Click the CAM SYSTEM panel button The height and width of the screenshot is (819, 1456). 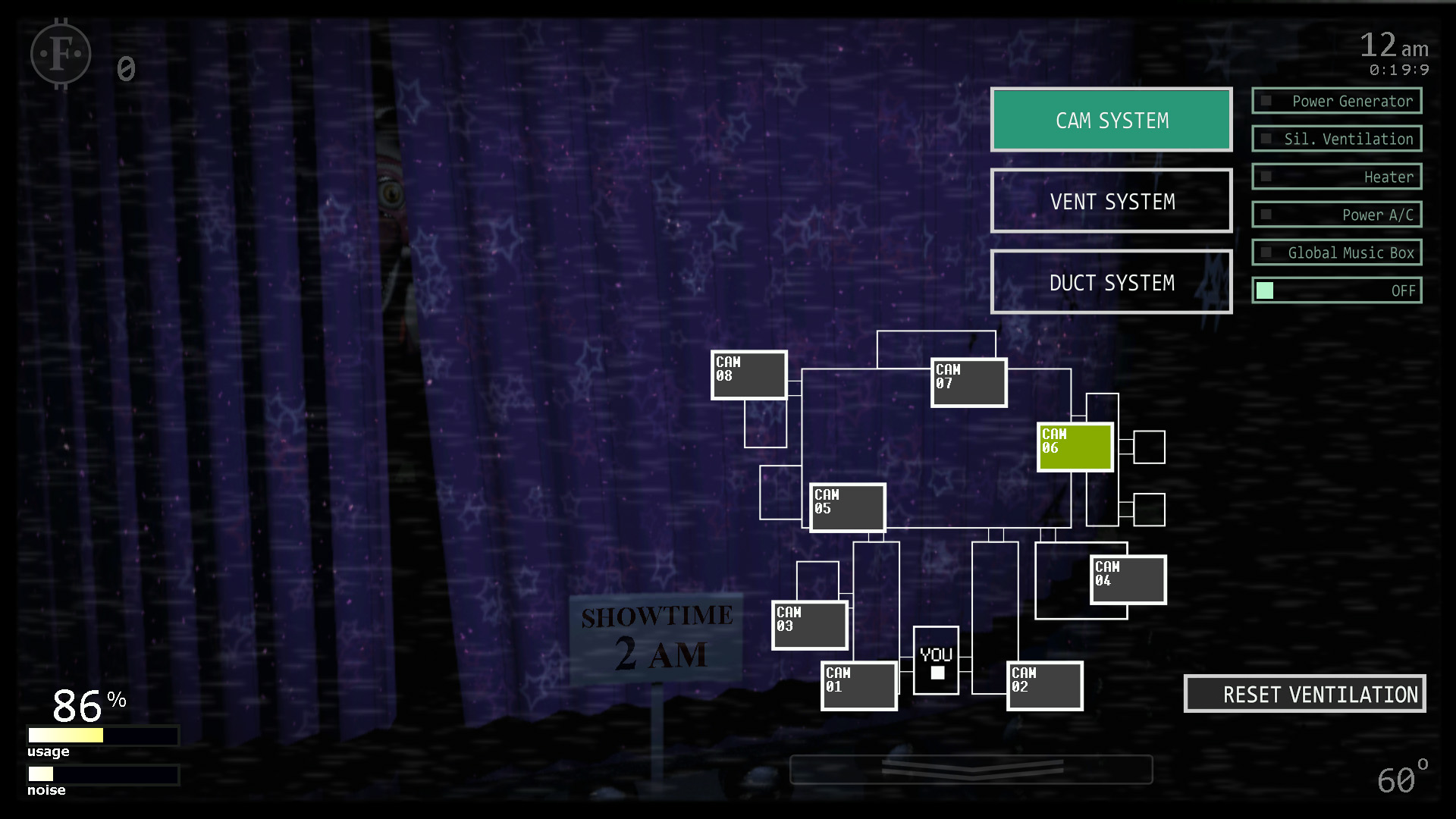pyautogui.click(x=1112, y=121)
